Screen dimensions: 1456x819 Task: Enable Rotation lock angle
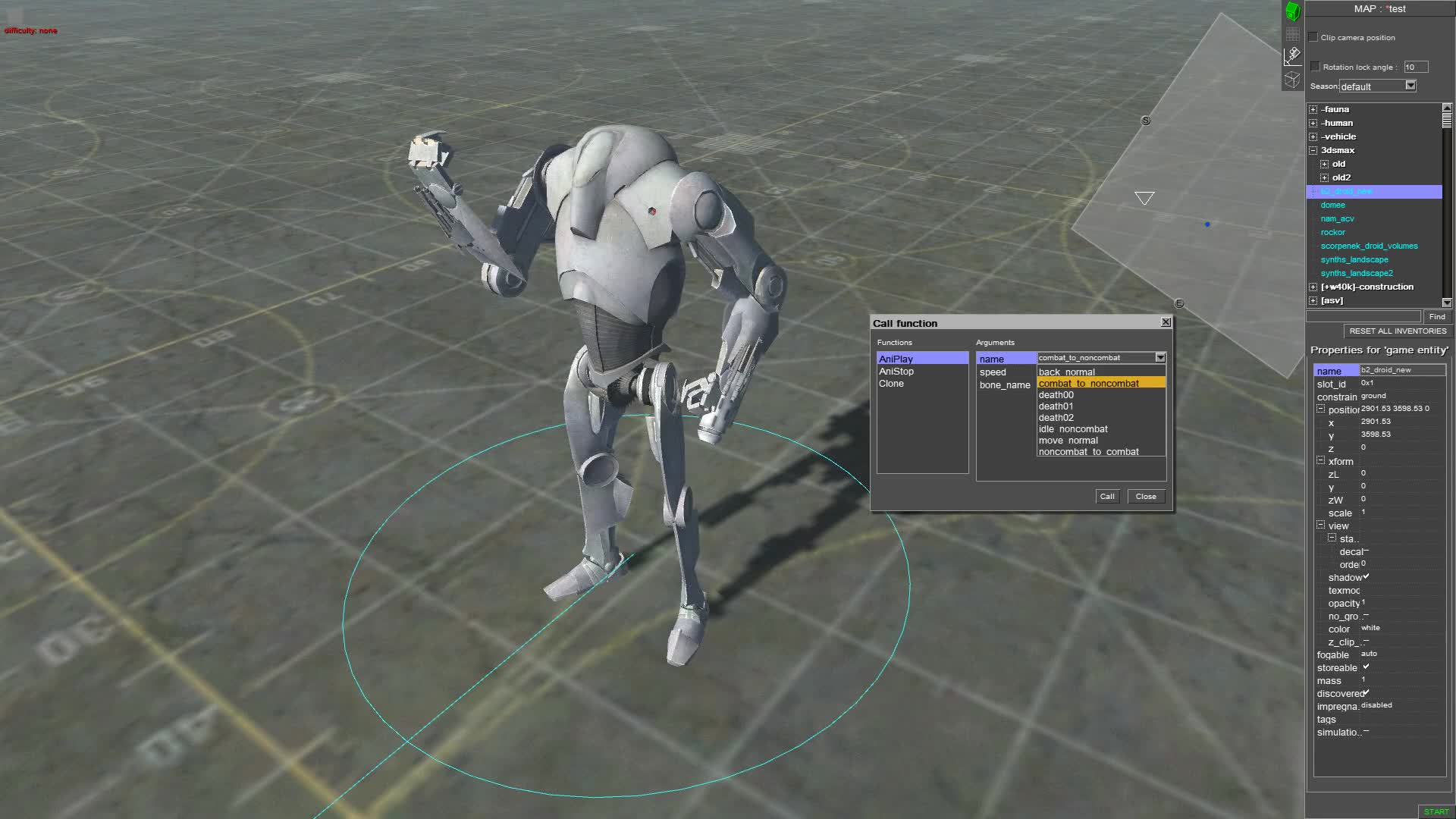1315,66
